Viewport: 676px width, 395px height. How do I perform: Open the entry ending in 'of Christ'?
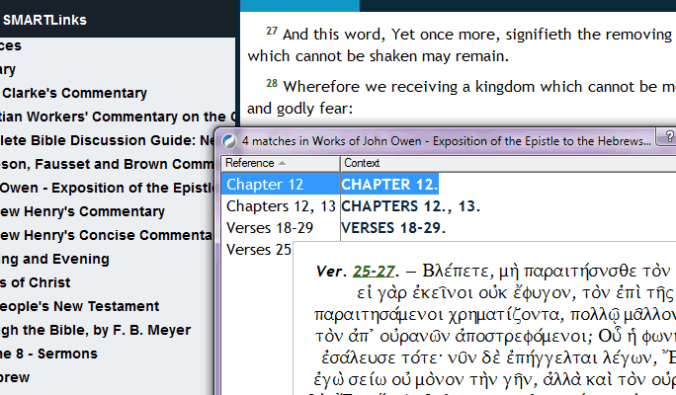[35, 283]
